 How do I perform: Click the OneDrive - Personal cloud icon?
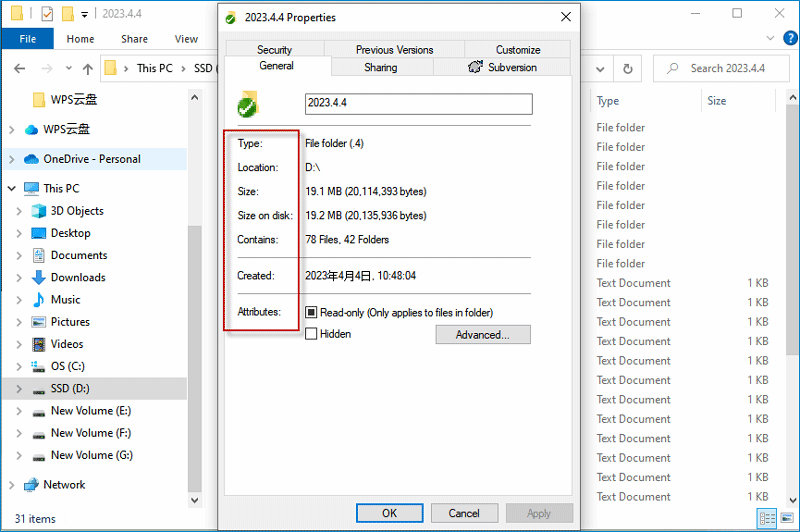pyautogui.click(x=31, y=159)
